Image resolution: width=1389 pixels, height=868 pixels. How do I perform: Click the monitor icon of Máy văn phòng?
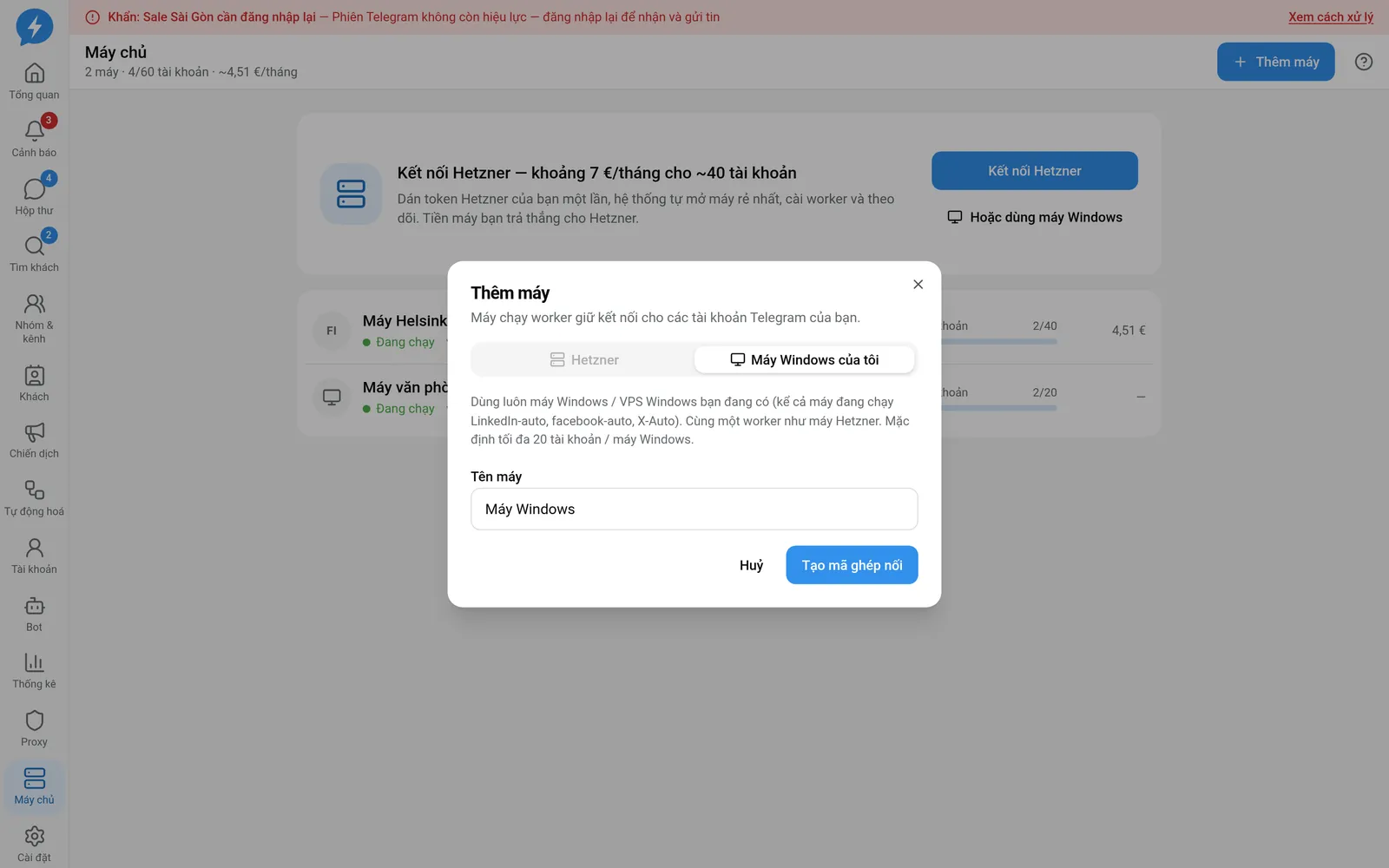[332, 398]
